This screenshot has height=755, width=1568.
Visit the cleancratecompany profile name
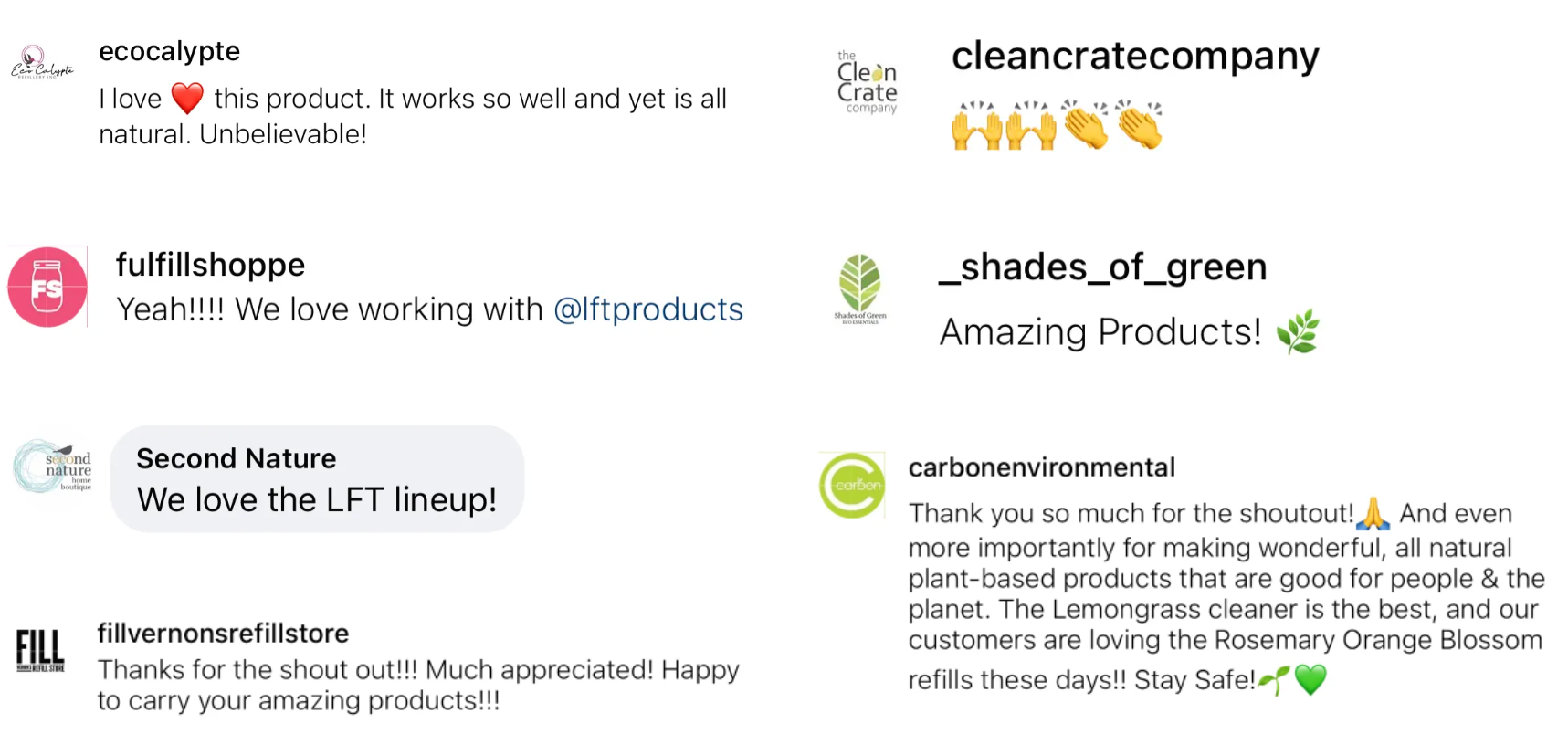coord(1135,57)
